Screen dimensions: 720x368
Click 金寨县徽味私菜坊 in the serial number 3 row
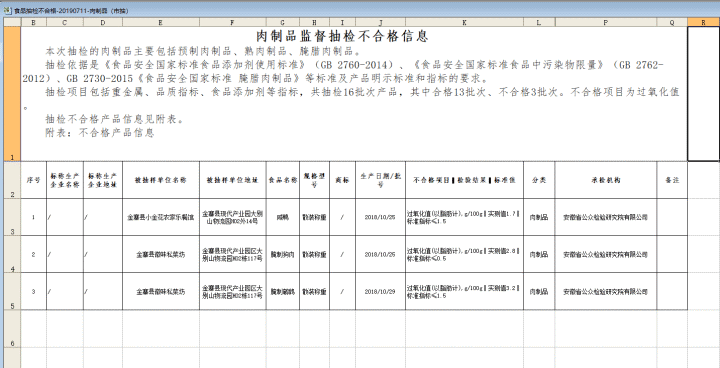coord(161,292)
